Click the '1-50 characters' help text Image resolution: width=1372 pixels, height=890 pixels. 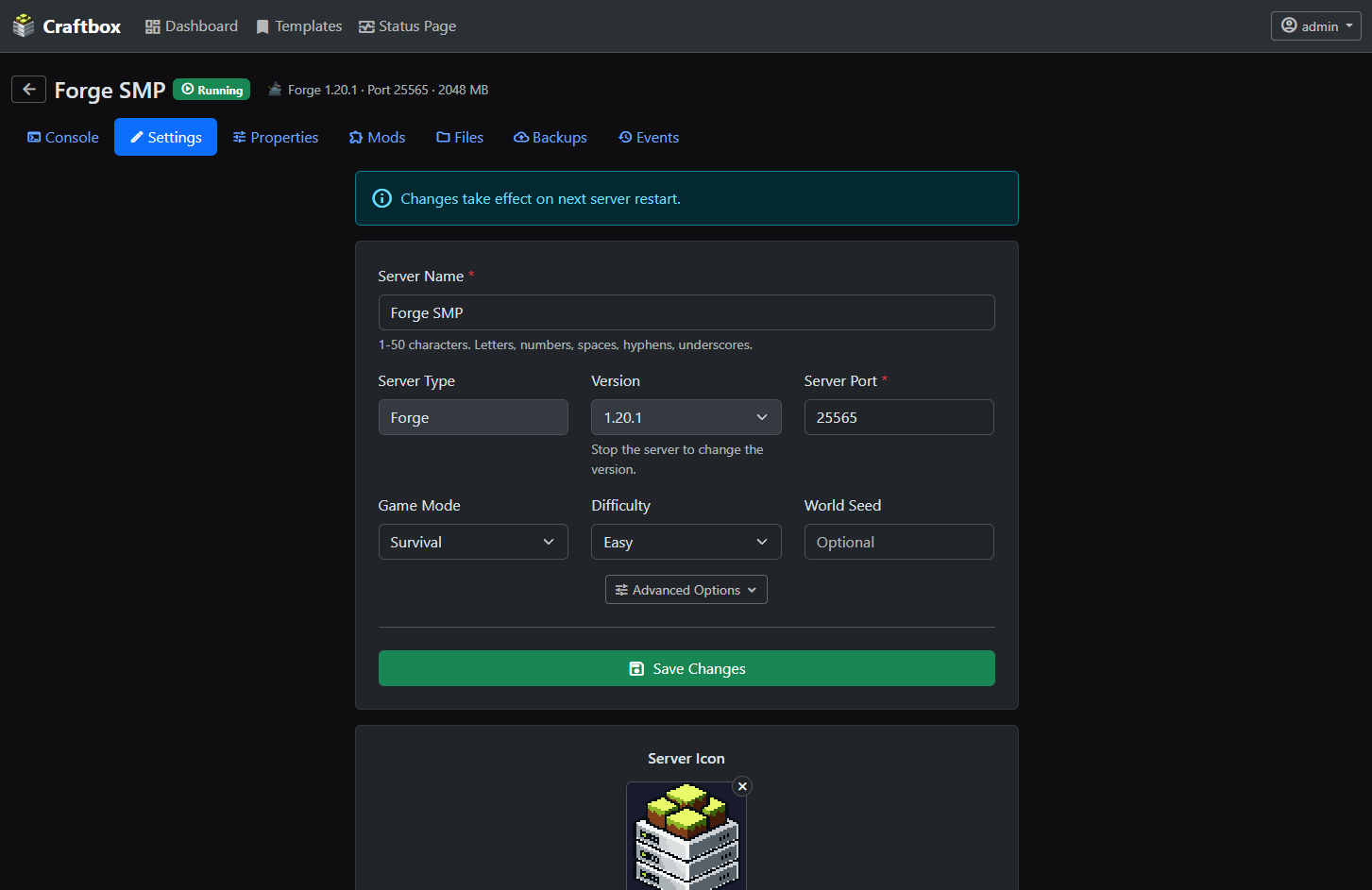(566, 344)
